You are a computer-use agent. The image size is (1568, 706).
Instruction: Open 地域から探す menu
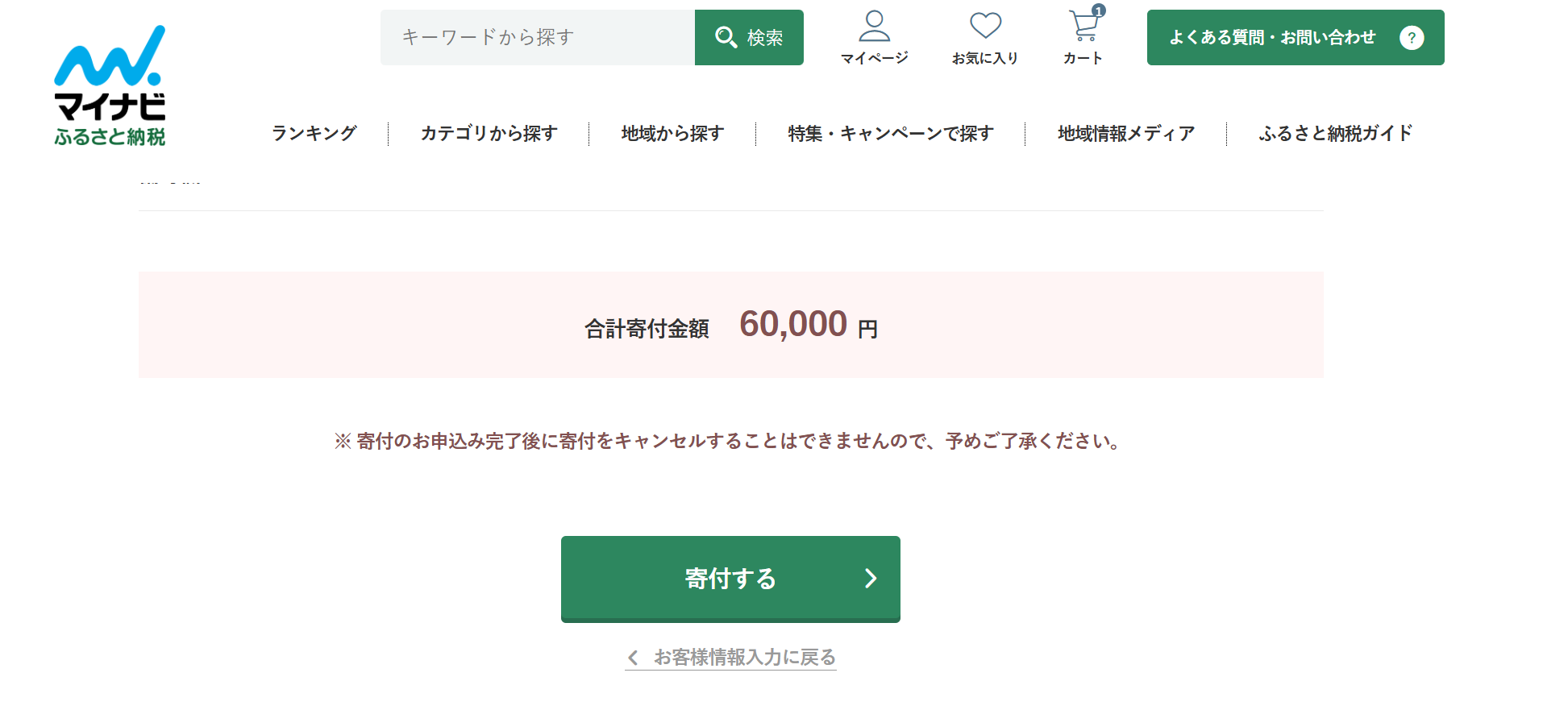[x=672, y=134]
